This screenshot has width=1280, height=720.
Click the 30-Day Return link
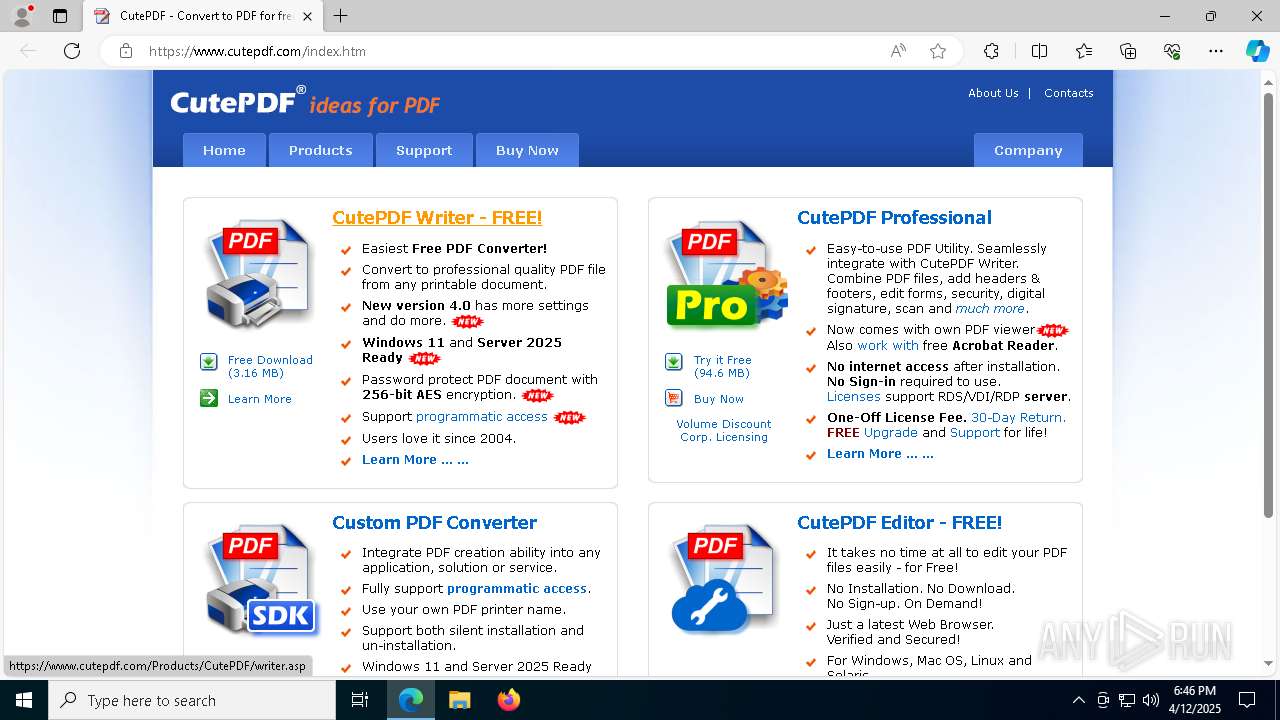[x=1018, y=417]
